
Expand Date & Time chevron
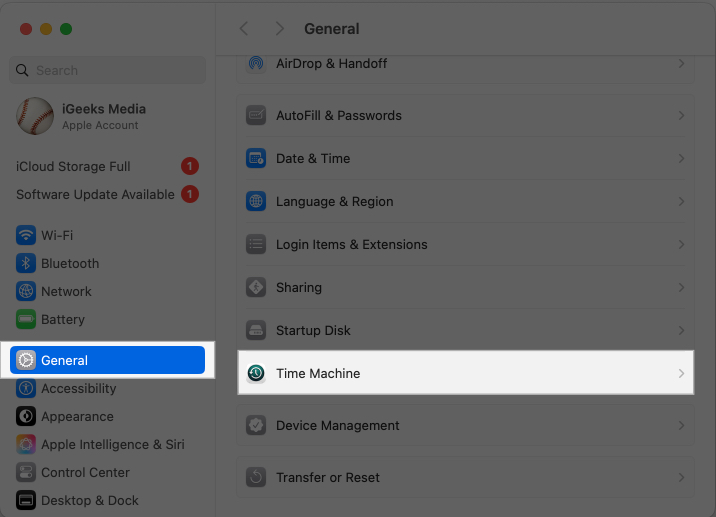pyautogui.click(x=681, y=158)
